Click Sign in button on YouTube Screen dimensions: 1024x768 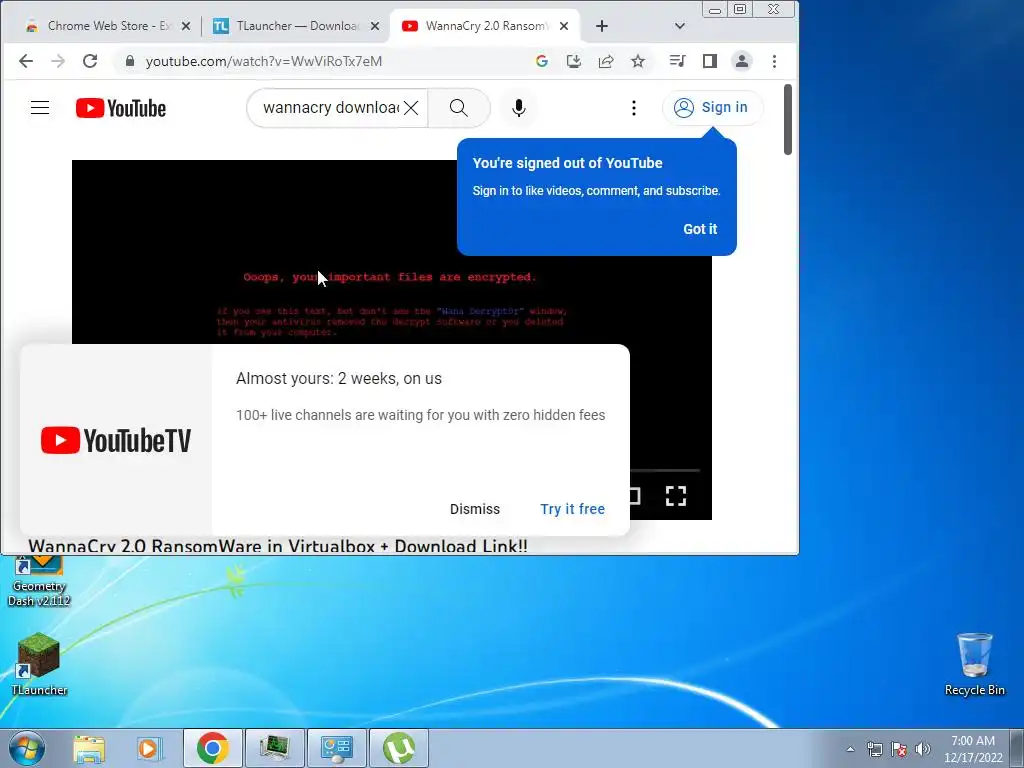click(x=712, y=108)
